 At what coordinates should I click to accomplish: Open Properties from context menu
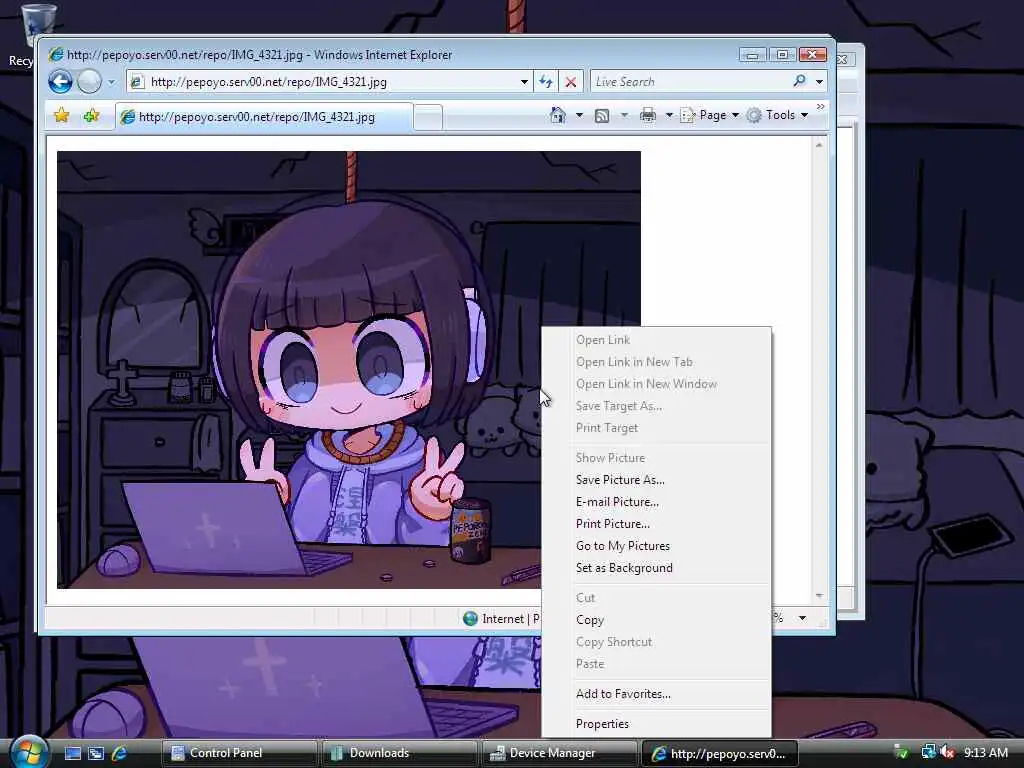pos(602,724)
